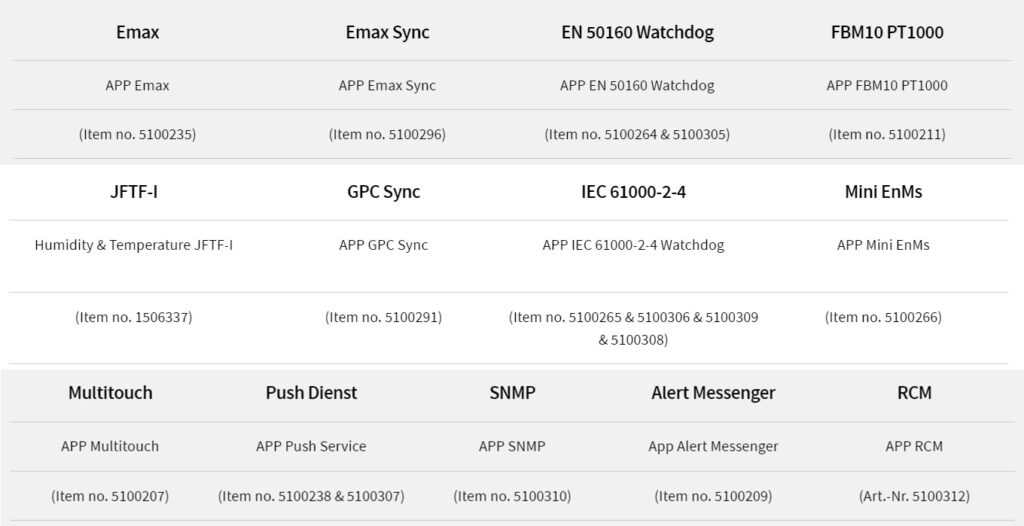1024x526 pixels.
Task: Select the FBM10 PT1000 heading
Action: 887,32
